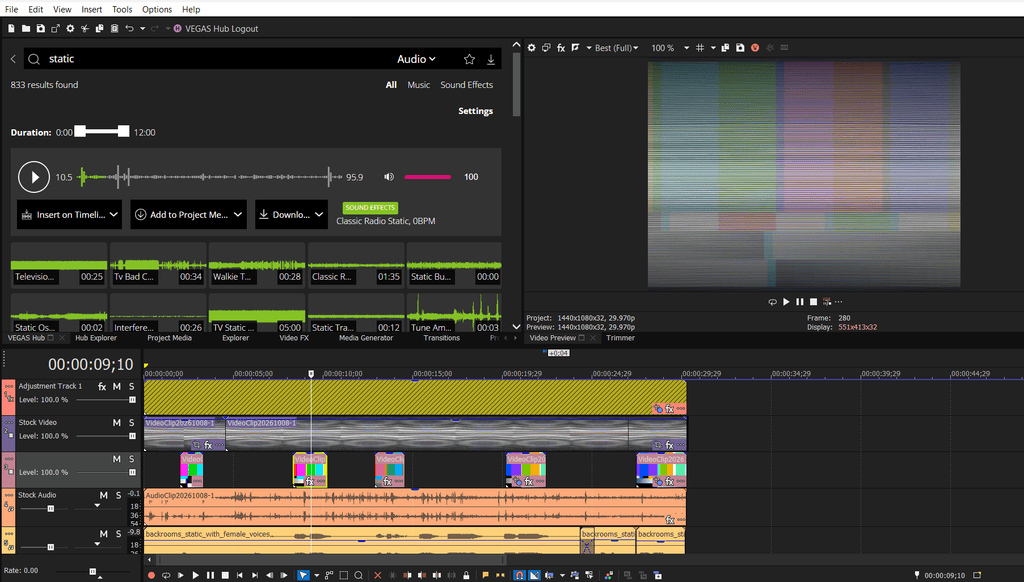The image size is (1024, 582).
Task: Mute Adjustment Track 1
Action: click(x=117, y=387)
